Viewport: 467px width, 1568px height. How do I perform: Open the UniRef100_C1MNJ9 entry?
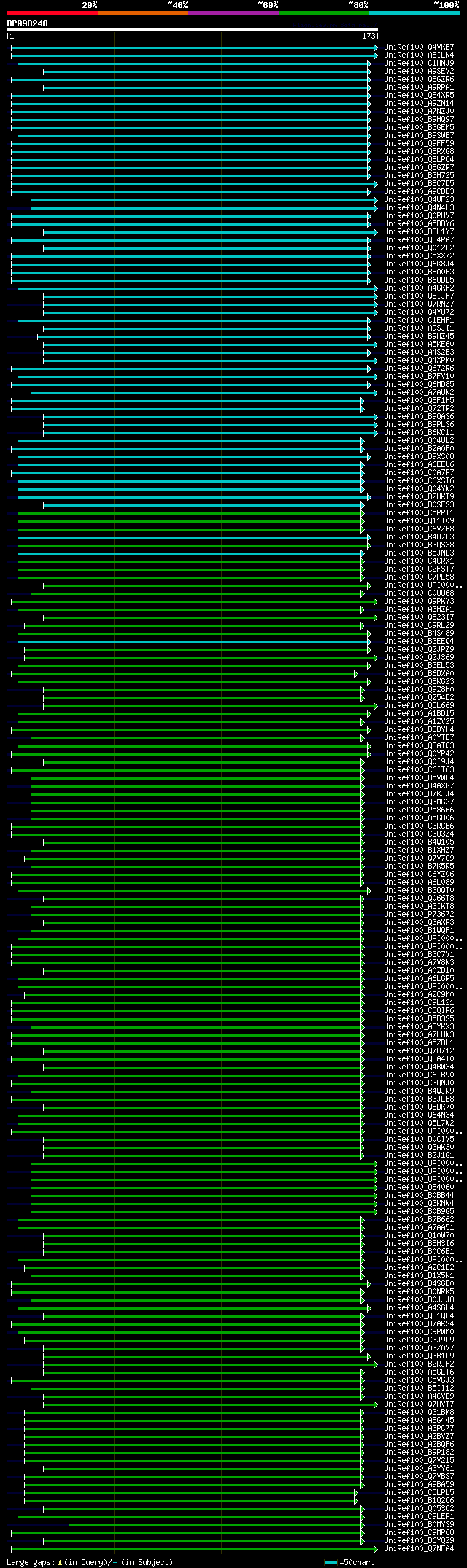pyautogui.click(x=419, y=64)
